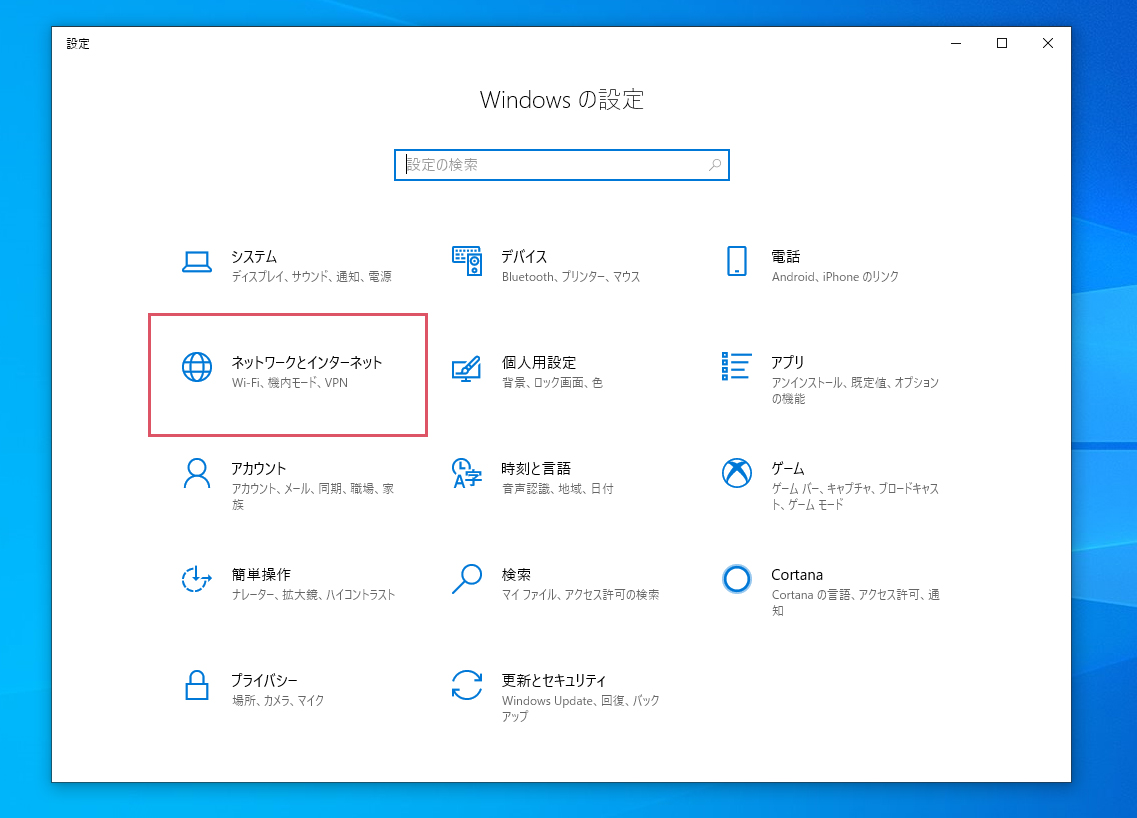1137x818 pixels.
Task: Open the システム laptop icon
Action: click(x=197, y=262)
